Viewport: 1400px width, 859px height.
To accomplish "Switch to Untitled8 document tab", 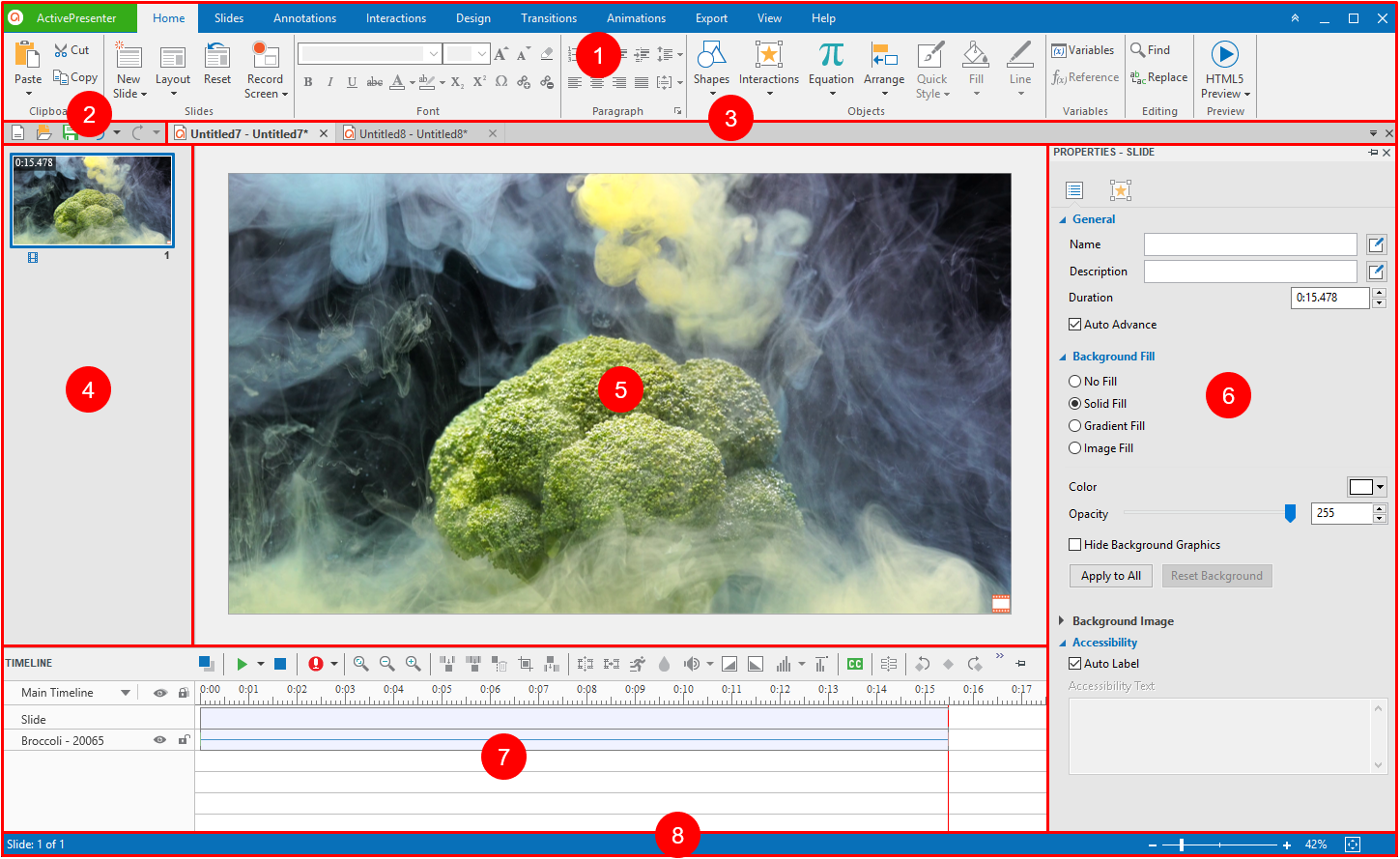I will (x=413, y=134).
